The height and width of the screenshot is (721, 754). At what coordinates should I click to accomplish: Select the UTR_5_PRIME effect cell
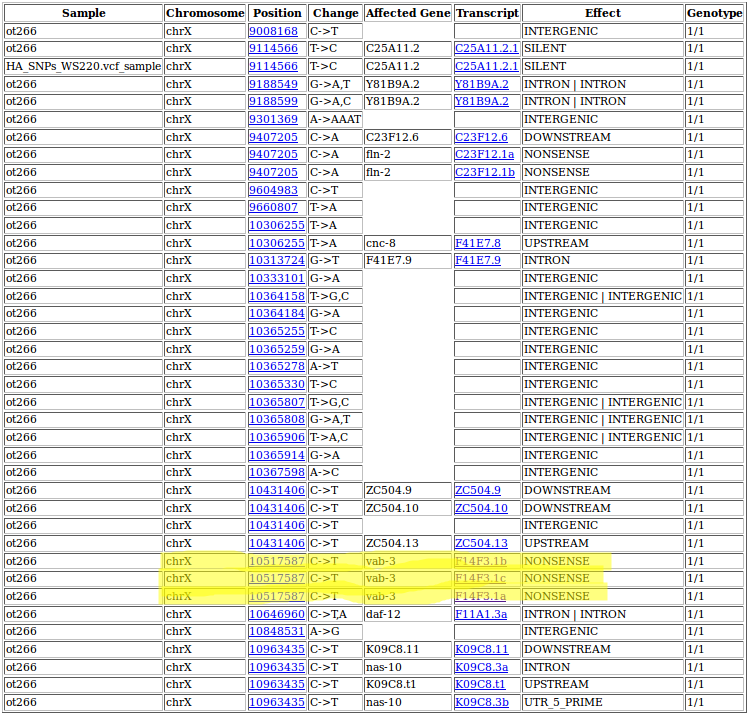[603, 701]
